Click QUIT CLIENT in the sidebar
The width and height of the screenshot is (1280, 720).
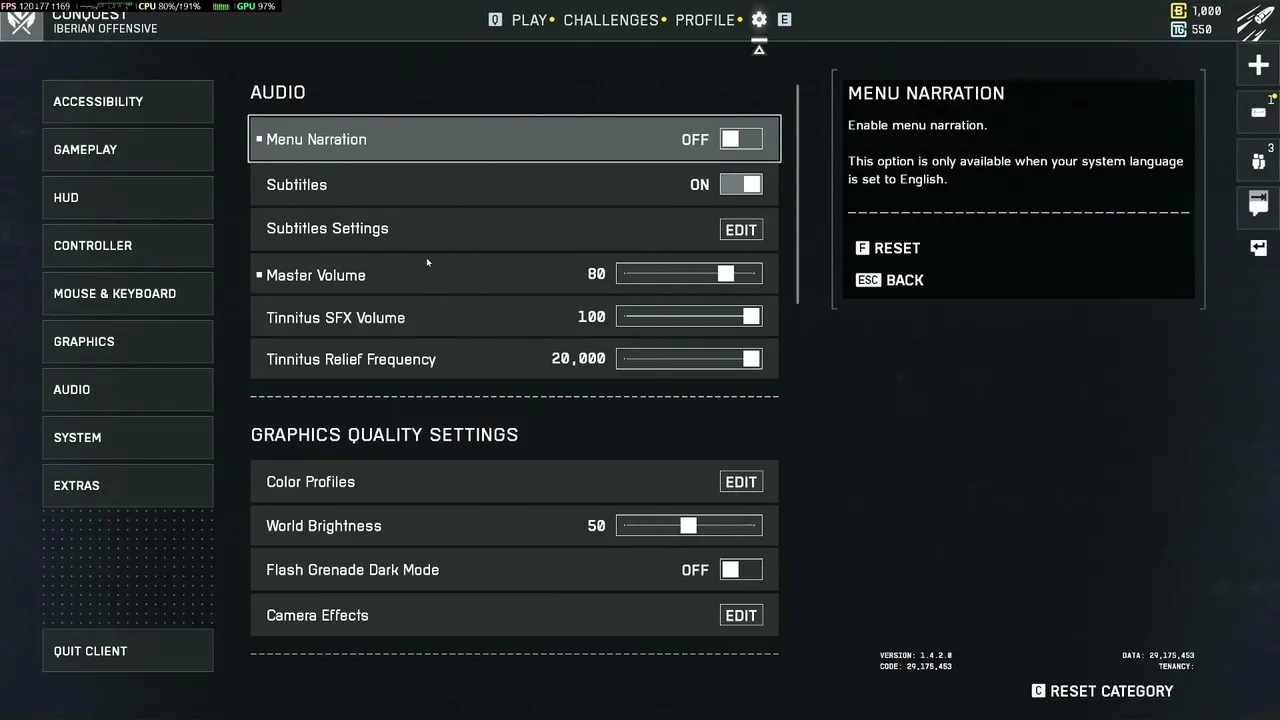click(128, 651)
